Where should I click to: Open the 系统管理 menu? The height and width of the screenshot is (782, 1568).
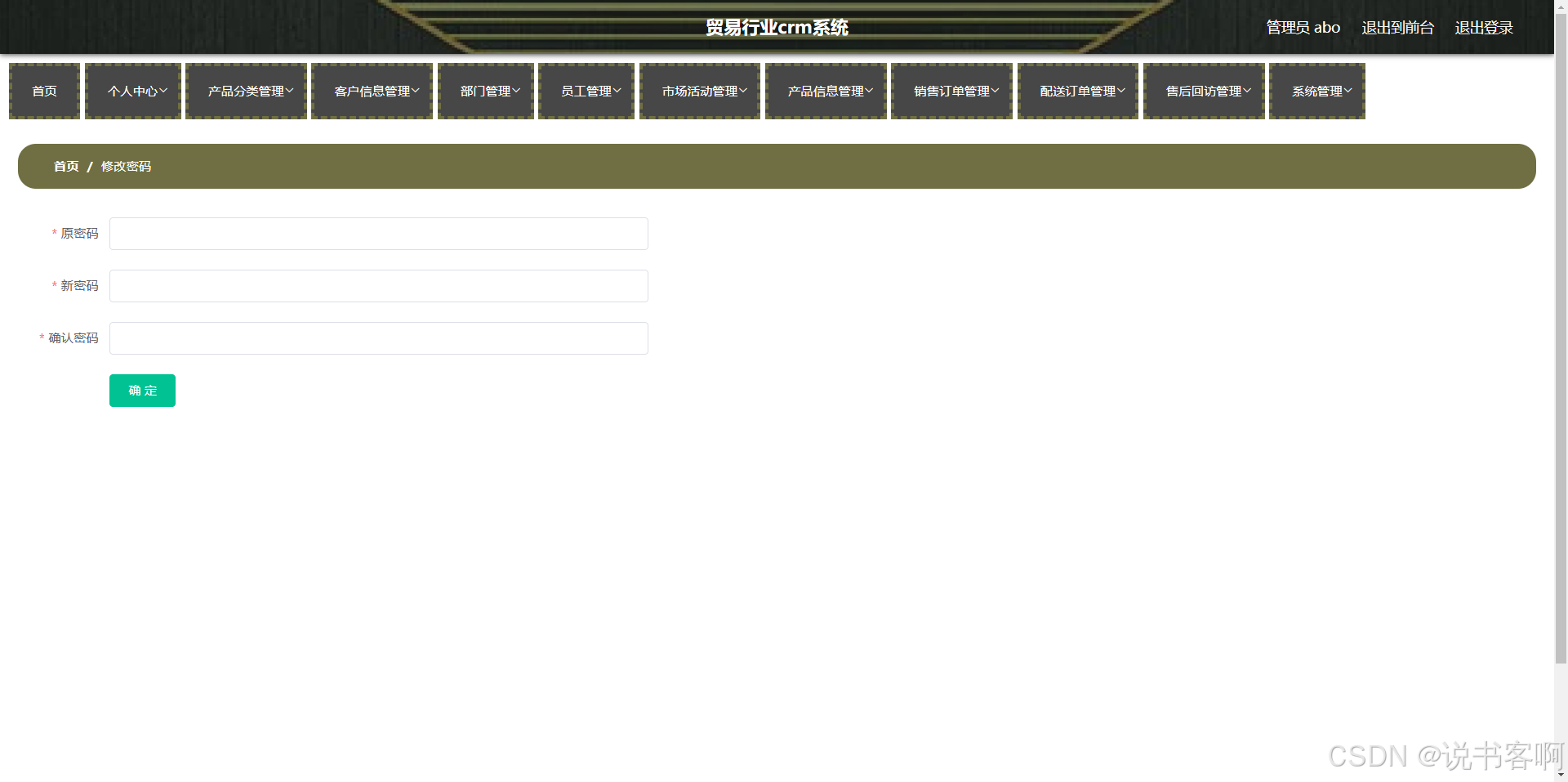click(1317, 91)
